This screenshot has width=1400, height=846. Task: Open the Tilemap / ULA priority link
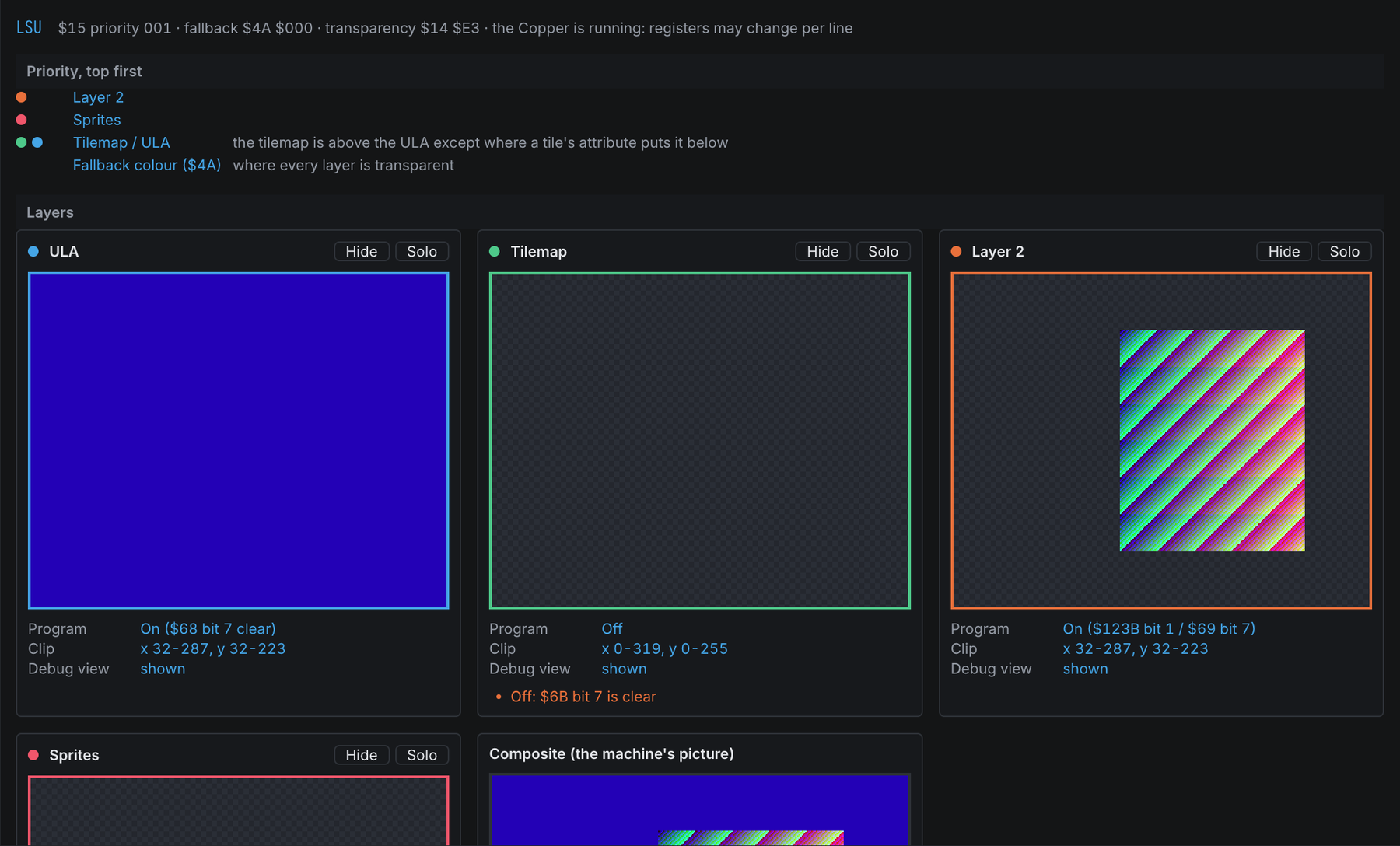[121, 142]
